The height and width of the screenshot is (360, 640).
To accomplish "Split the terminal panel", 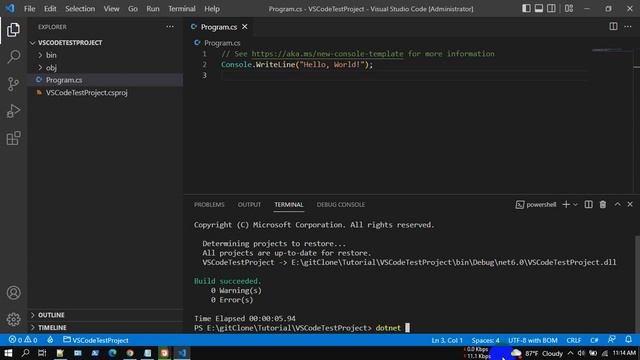I will pyautogui.click(x=588, y=204).
